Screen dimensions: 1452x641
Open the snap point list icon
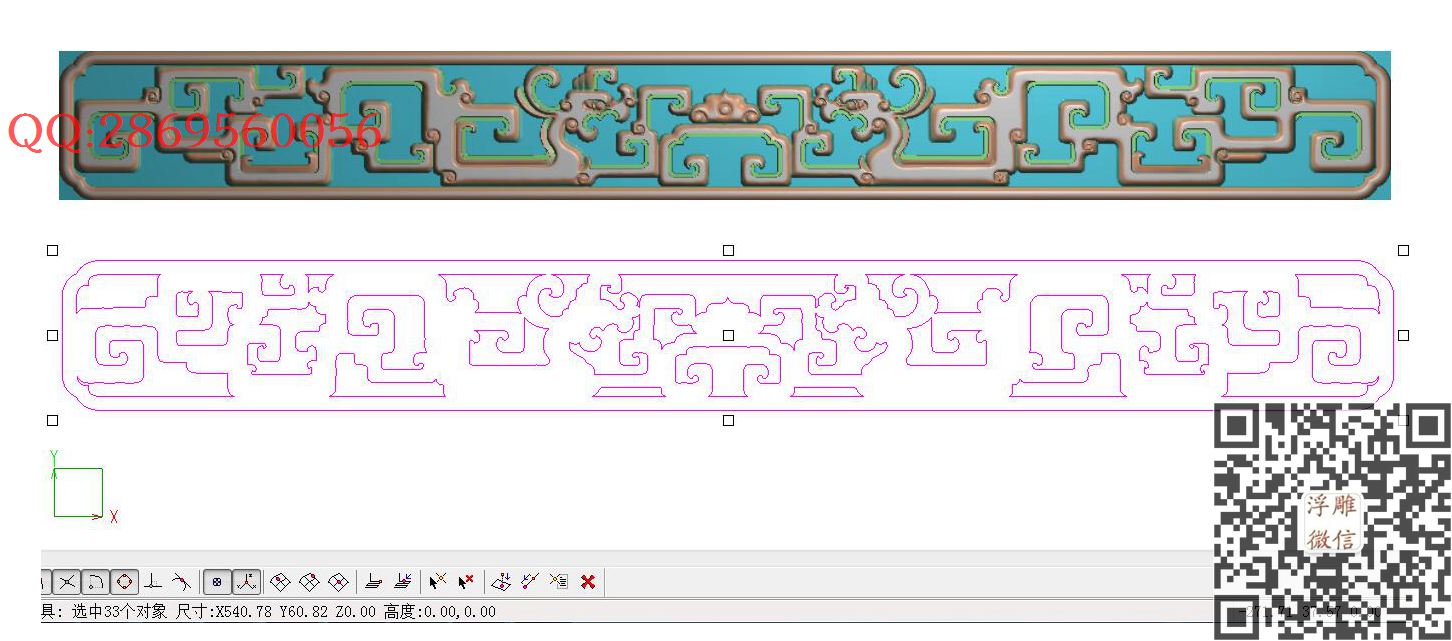click(559, 581)
